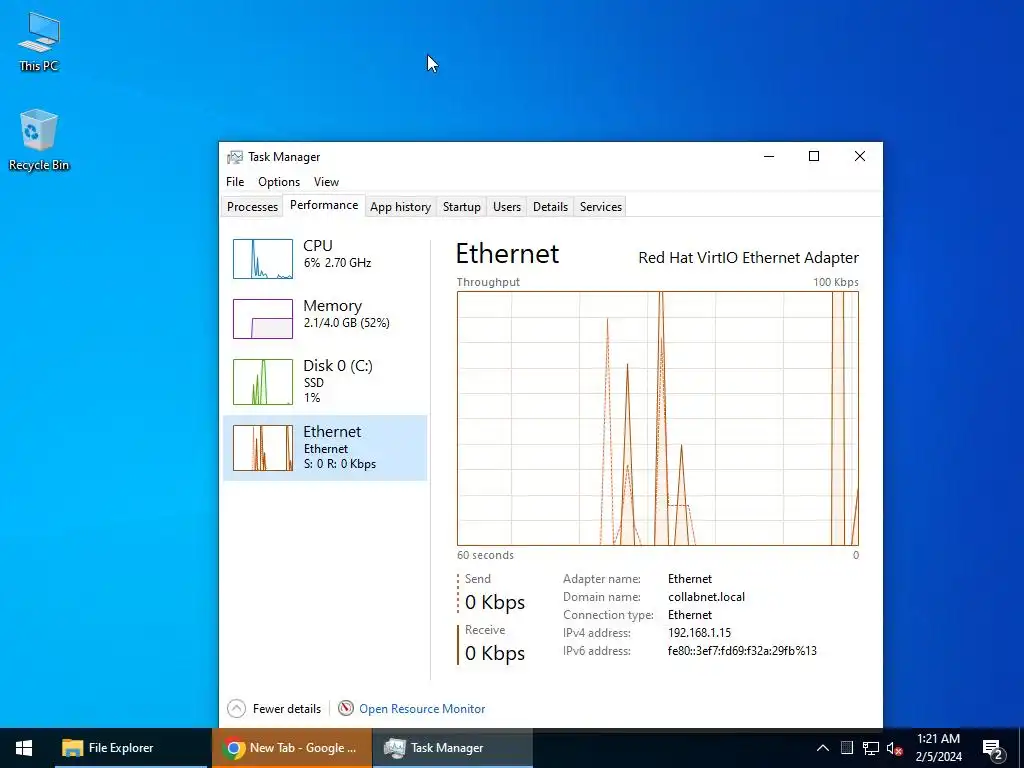Show hidden system tray icons
Screen dimensions: 1024x768
coord(823,748)
